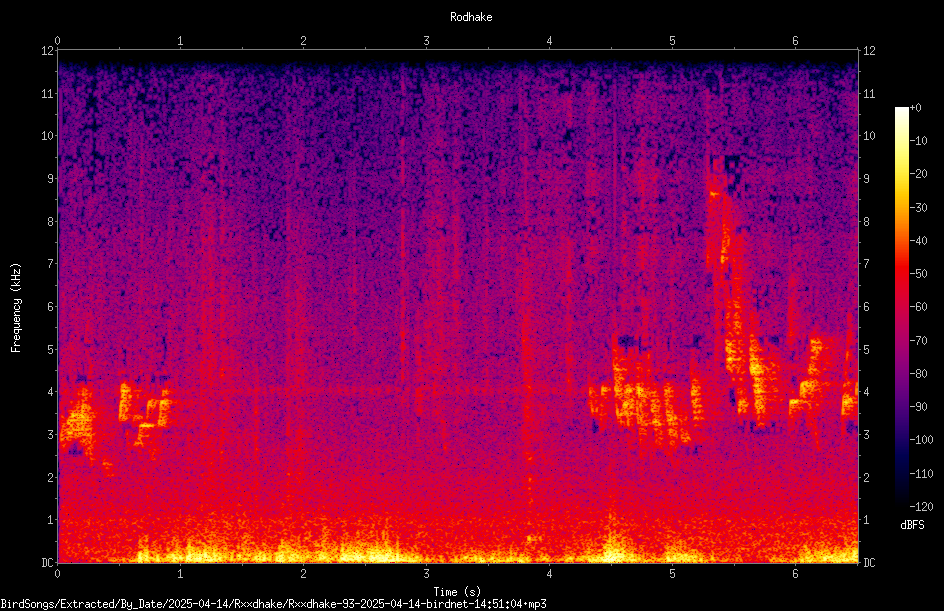Click the Frequency (kHz) axis label
Screen dimensions: 944x611
[16, 307]
